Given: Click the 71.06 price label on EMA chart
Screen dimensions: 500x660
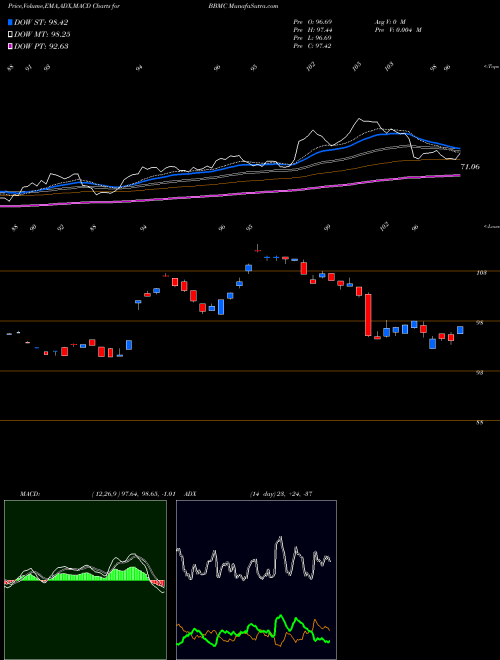Looking at the screenshot, I should tap(470, 167).
